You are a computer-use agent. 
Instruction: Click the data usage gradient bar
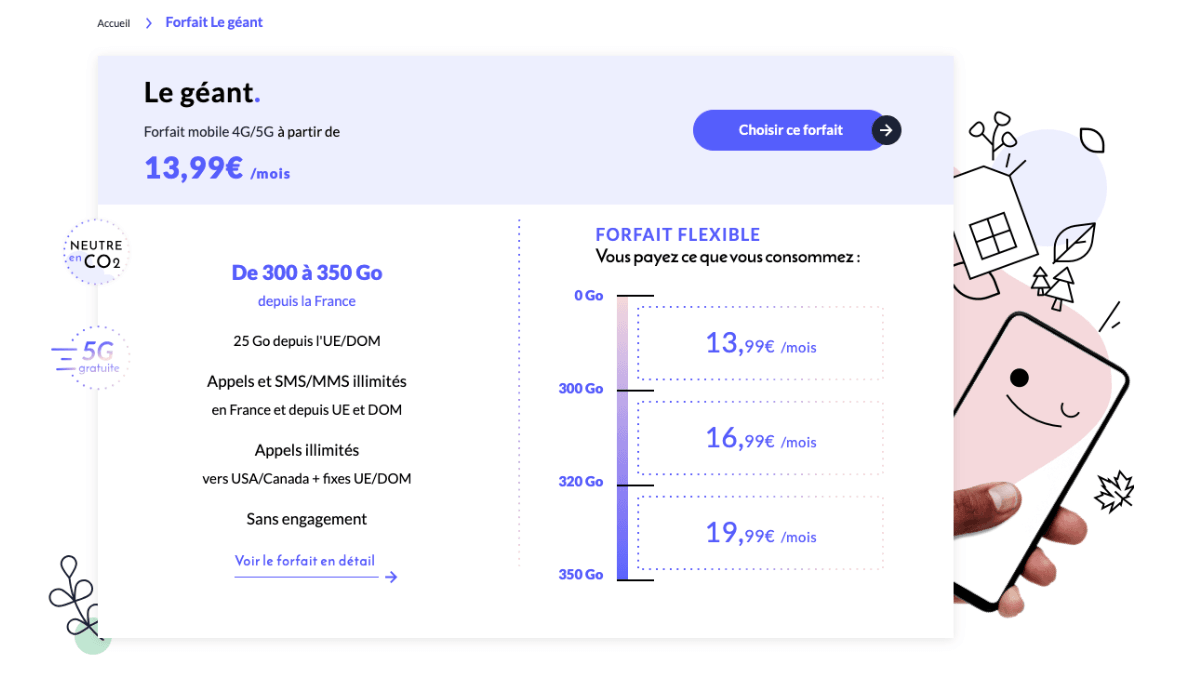point(622,438)
